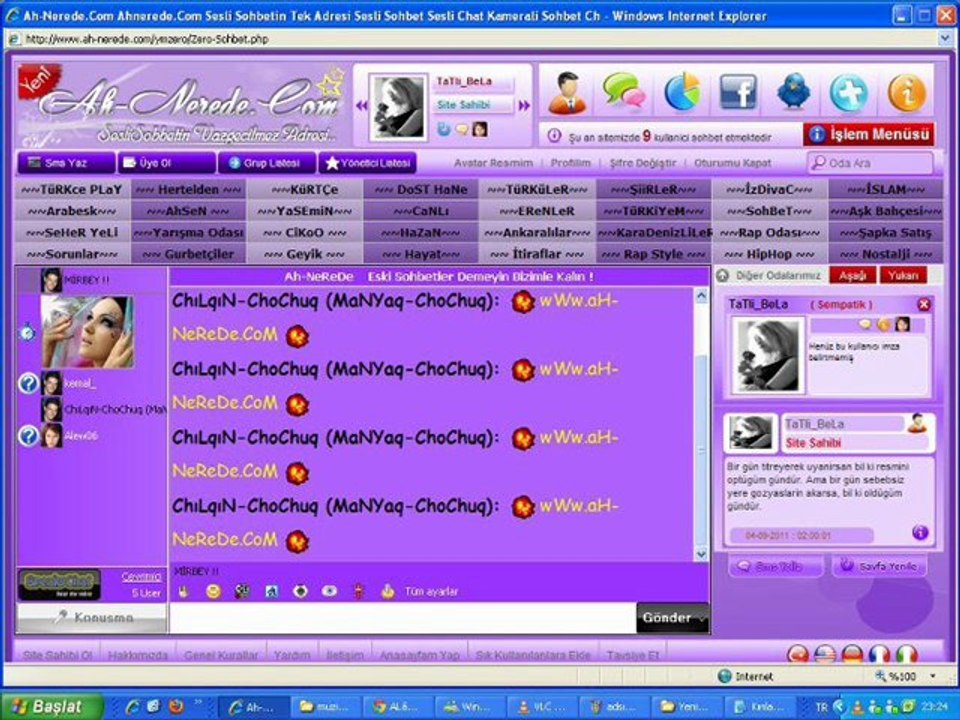
Task: Show next profile with right double arrow
Action: tap(523, 105)
